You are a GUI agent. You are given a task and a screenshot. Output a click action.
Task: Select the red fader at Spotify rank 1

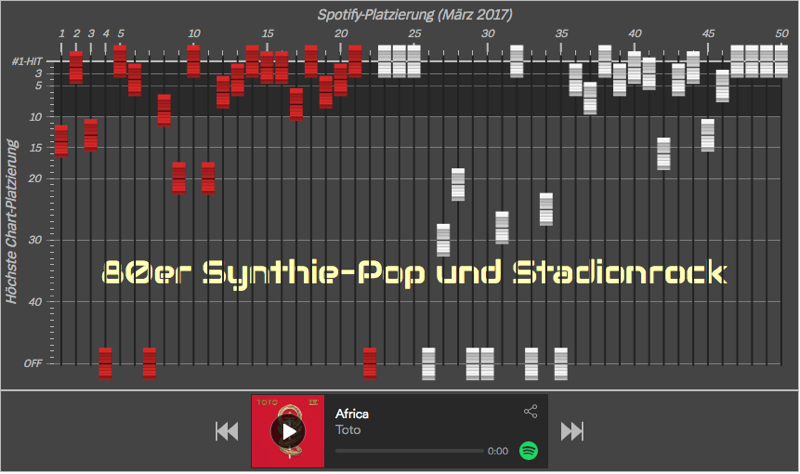point(61,141)
